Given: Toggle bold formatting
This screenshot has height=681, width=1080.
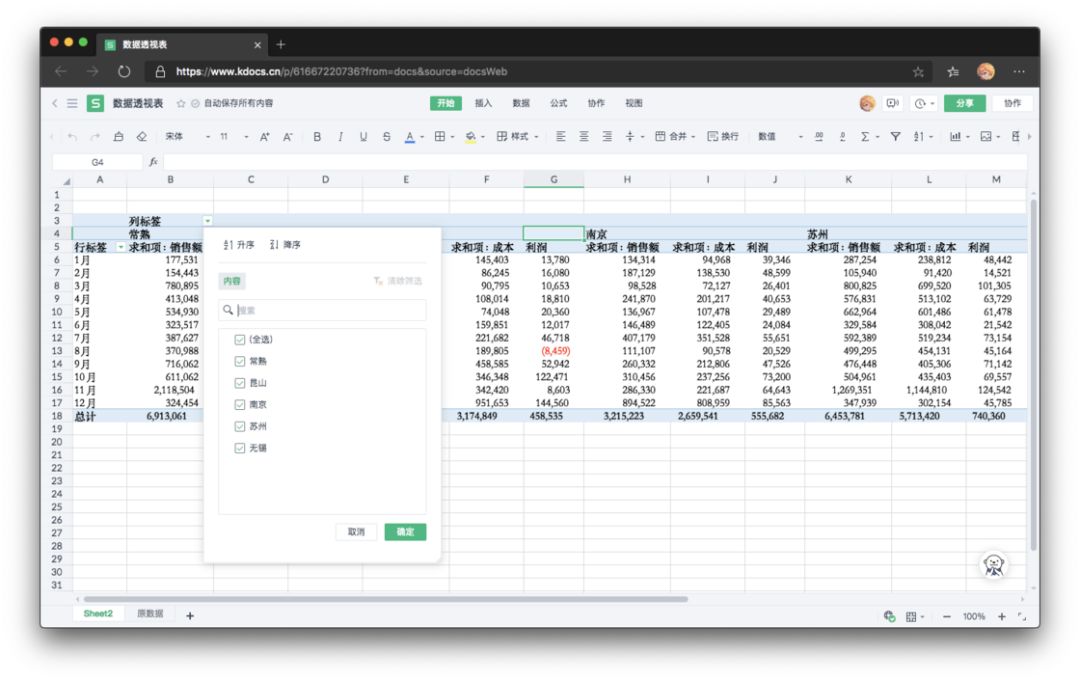Looking at the screenshot, I should click(x=317, y=137).
